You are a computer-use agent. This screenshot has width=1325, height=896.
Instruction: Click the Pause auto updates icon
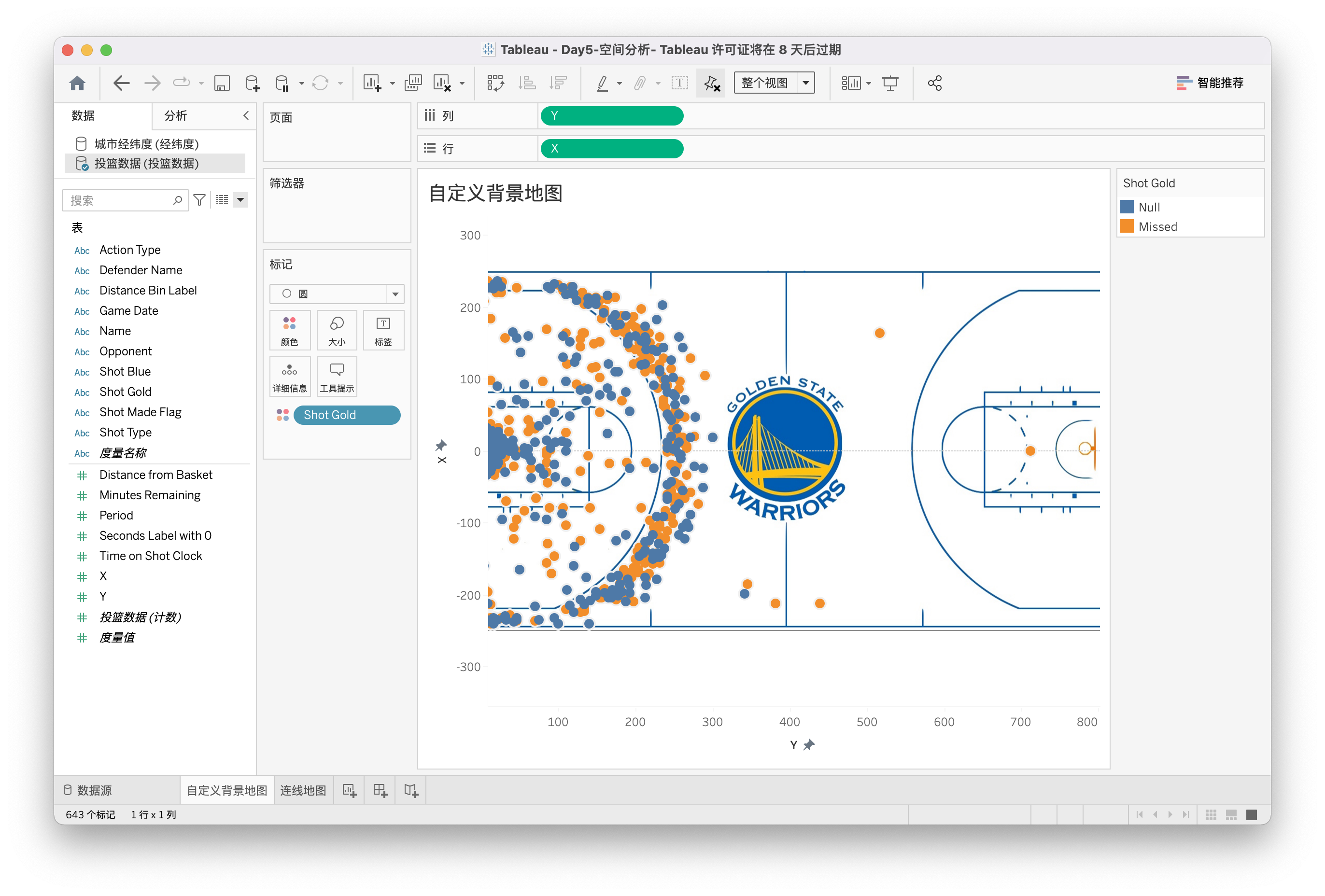pyautogui.click(x=282, y=83)
